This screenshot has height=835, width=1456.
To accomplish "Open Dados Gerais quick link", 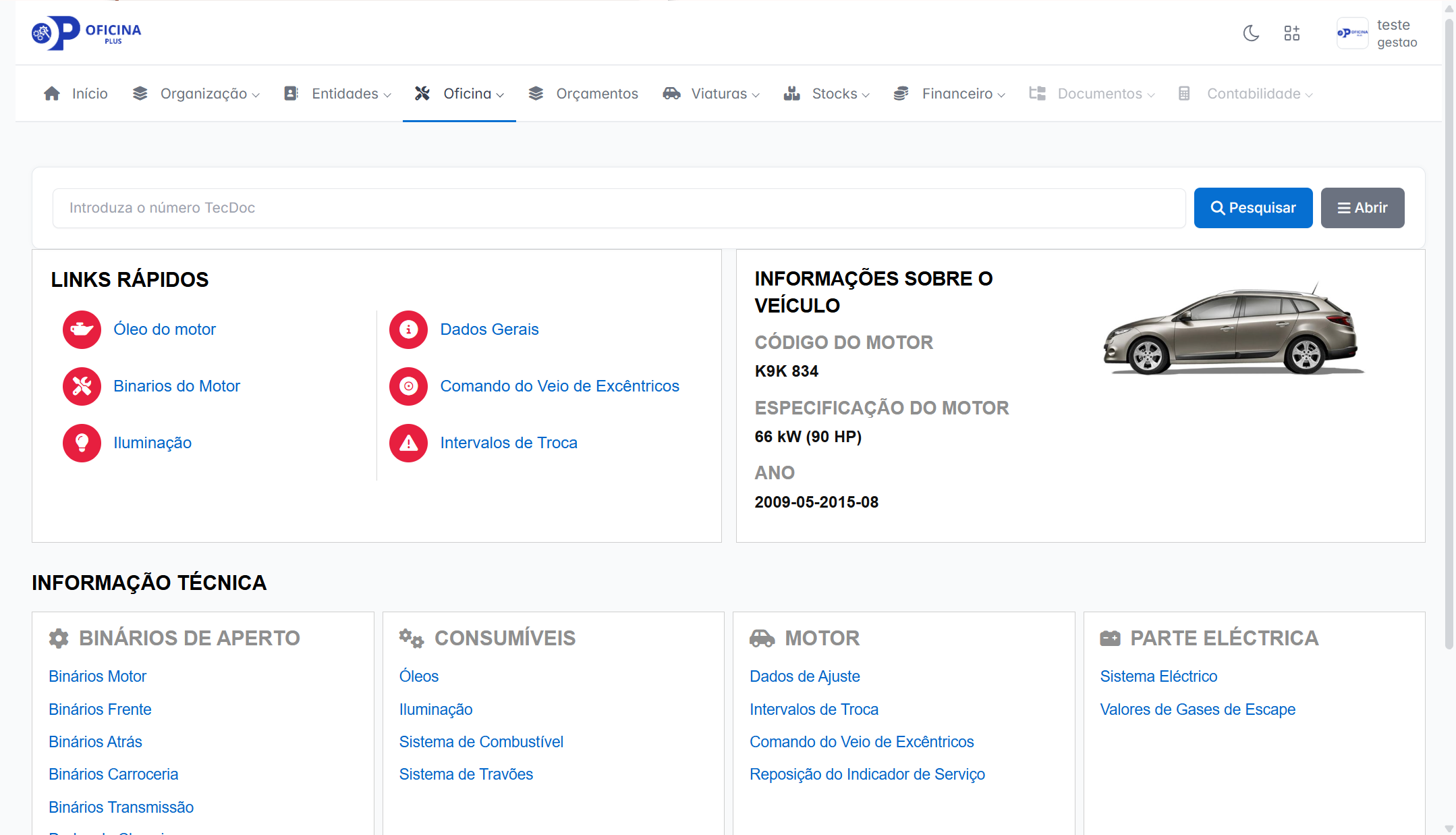I will 489,329.
